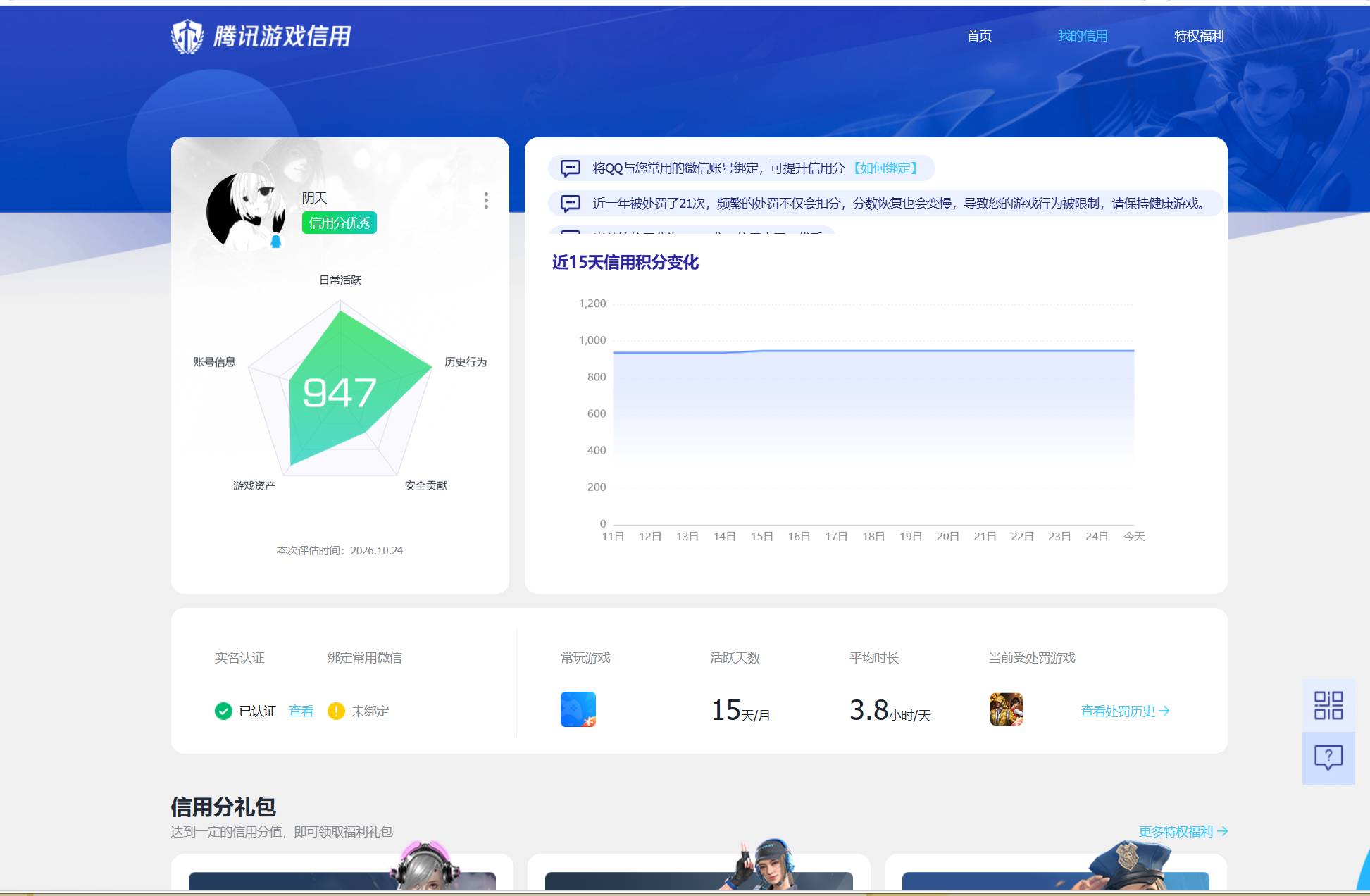Click the 查看 link next to 已认证
The height and width of the screenshot is (896, 1370).
[301, 711]
